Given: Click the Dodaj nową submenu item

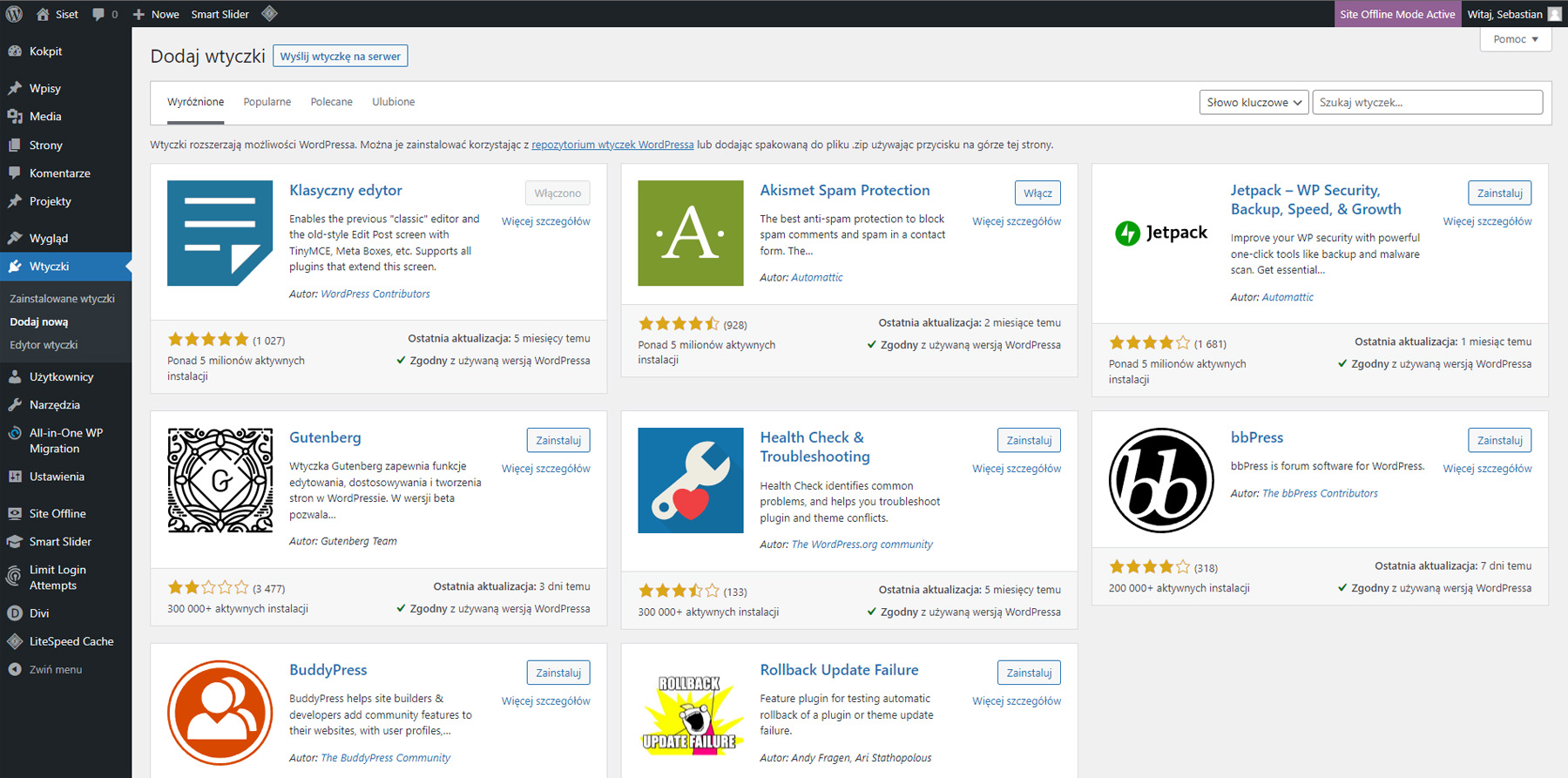Looking at the screenshot, I should [x=39, y=321].
